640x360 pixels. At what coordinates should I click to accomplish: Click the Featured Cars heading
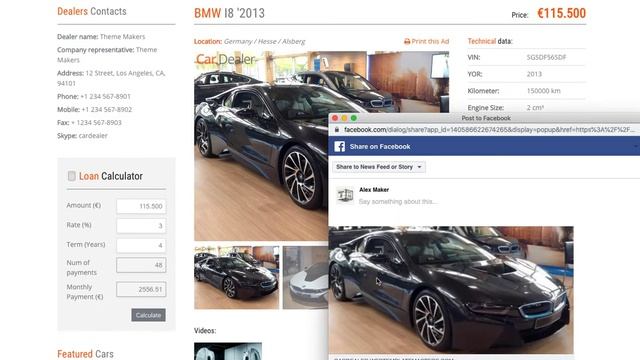click(85, 354)
